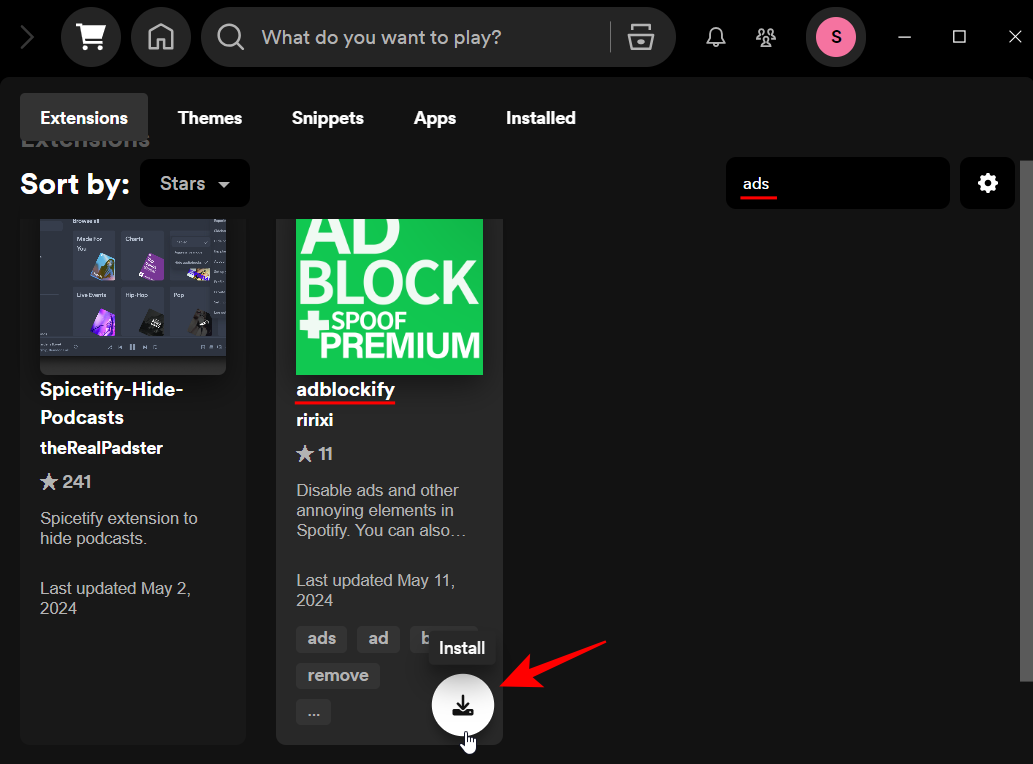Screen dimensions: 1033x764
Task: Click the extension search field containing ads
Action: (x=837, y=184)
